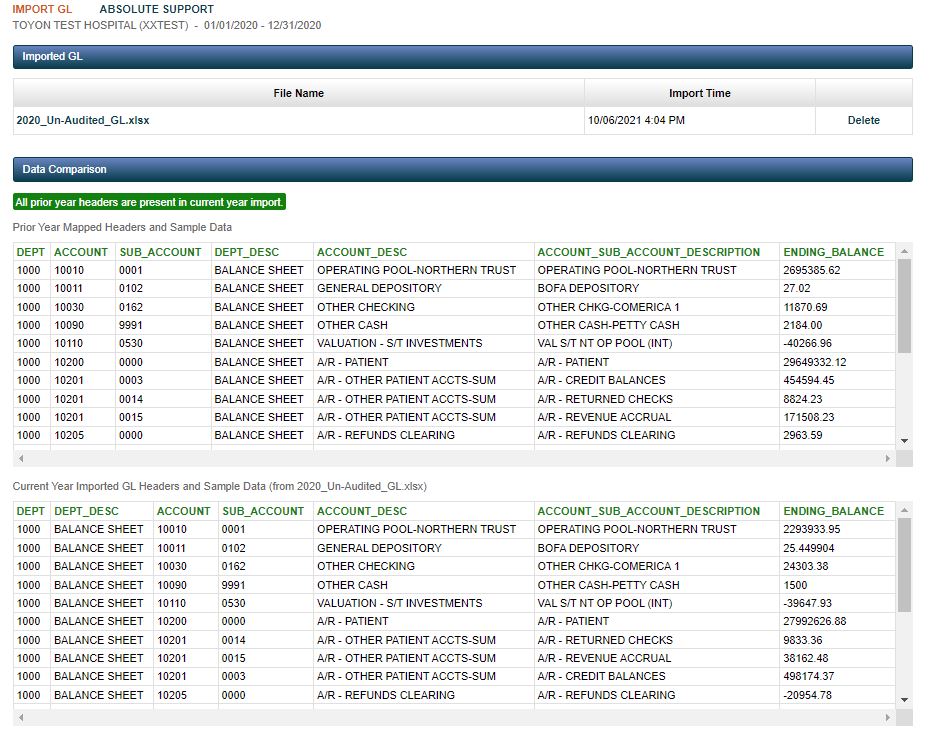Select ENDING_BALANCE header in prior year table
This screenshot has height=738, width=948.
tap(833, 252)
